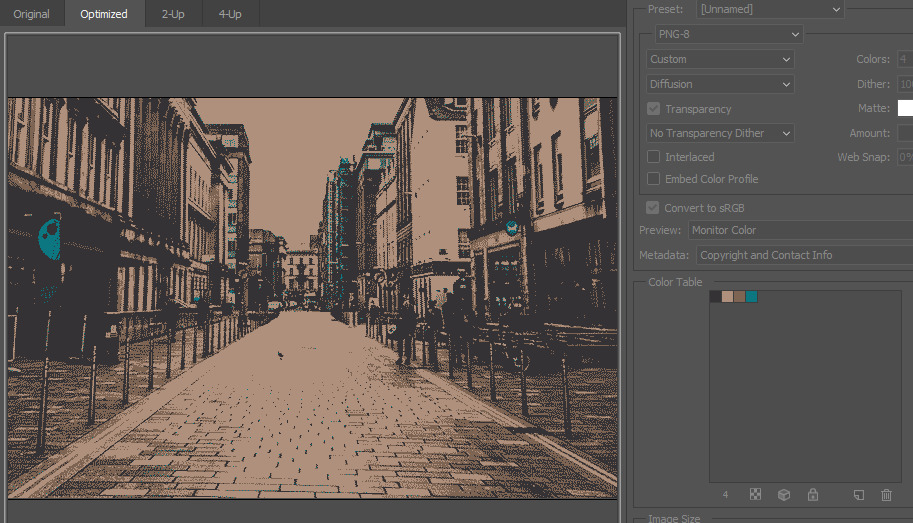This screenshot has width=913, height=523.
Task: Open the Diffusion dither method dropdown
Action: [x=720, y=84]
